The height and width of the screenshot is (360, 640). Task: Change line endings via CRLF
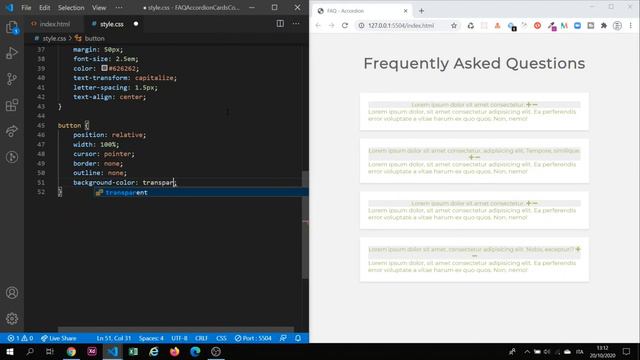tap(201, 338)
